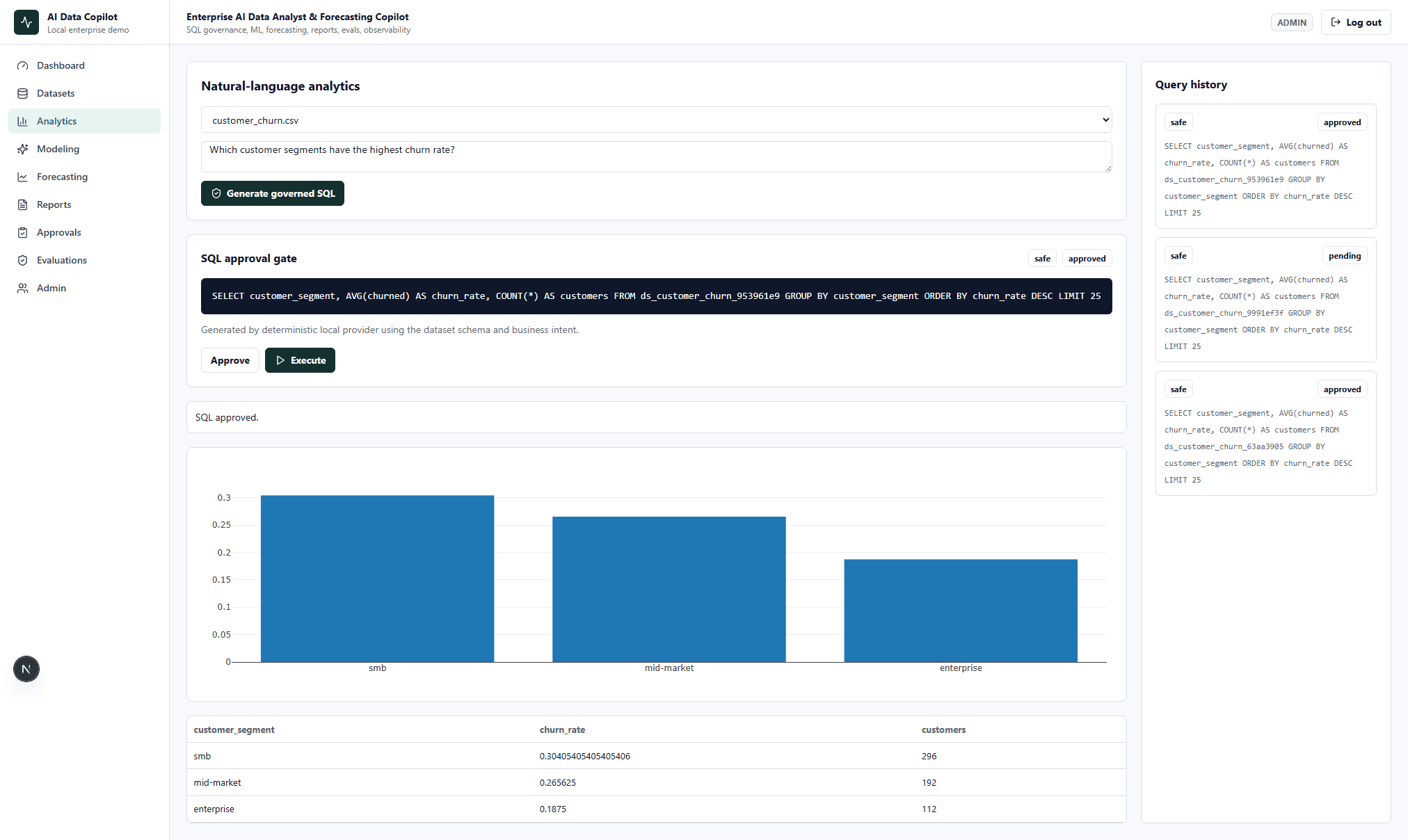
Task: Click the Modeling sparkles icon
Action: click(x=22, y=149)
